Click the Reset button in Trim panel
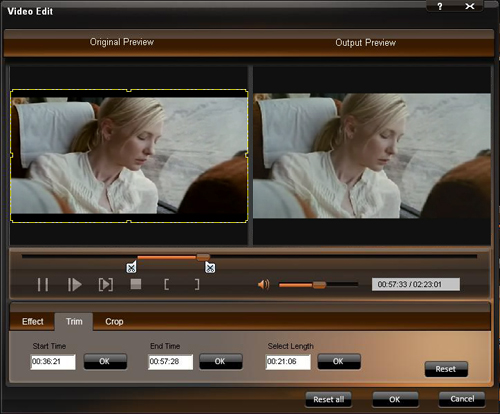The image size is (500, 414). tap(446, 369)
